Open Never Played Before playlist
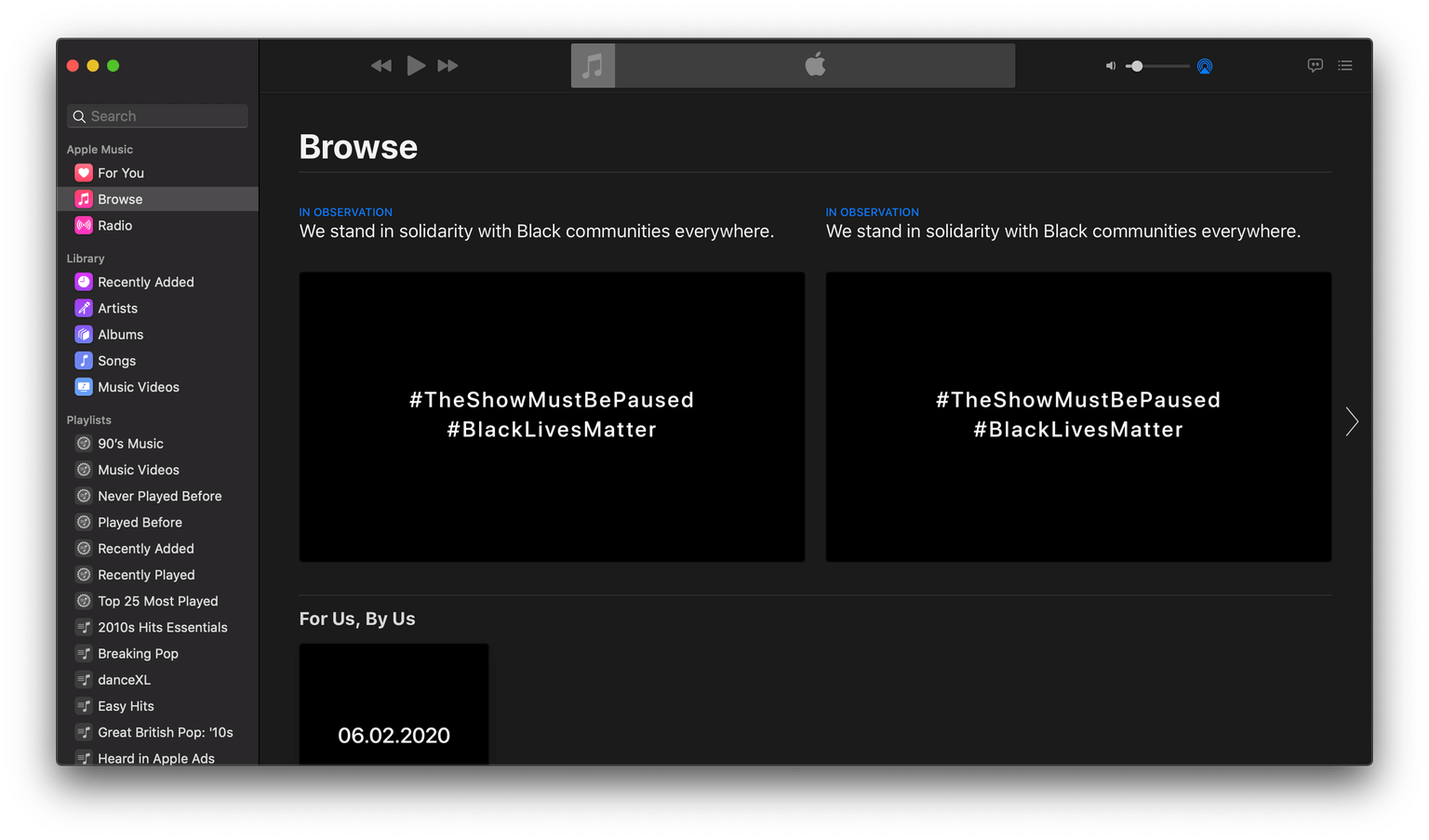Image resolution: width=1429 pixels, height=840 pixels. [157, 496]
